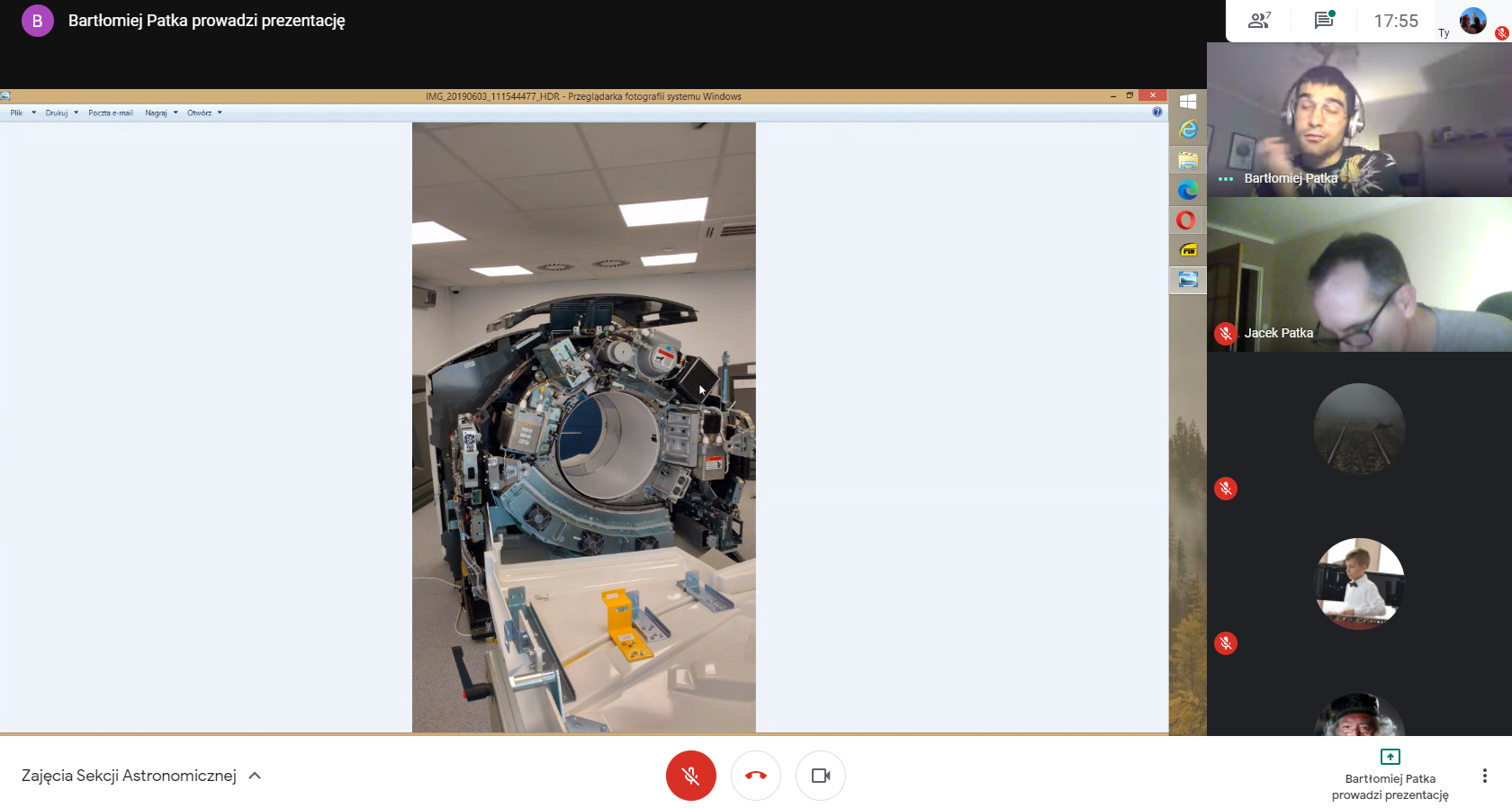Expand meeting details for Zajęcia Sekcji Astronomicznej
The height and width of the screenshot is (808, 1512).
(255, 776)
